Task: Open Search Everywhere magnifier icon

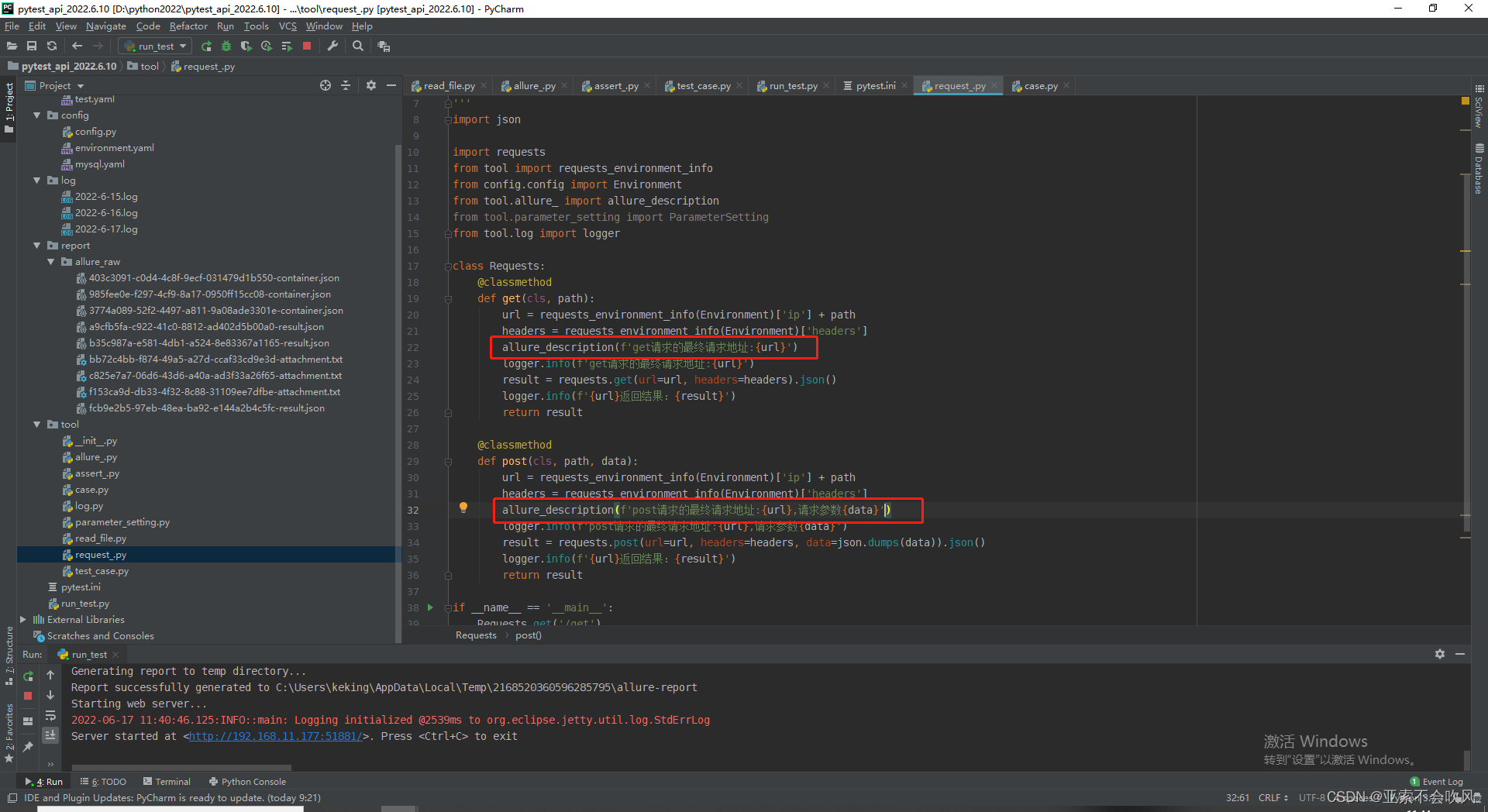Action: click(x=358, y=46)
